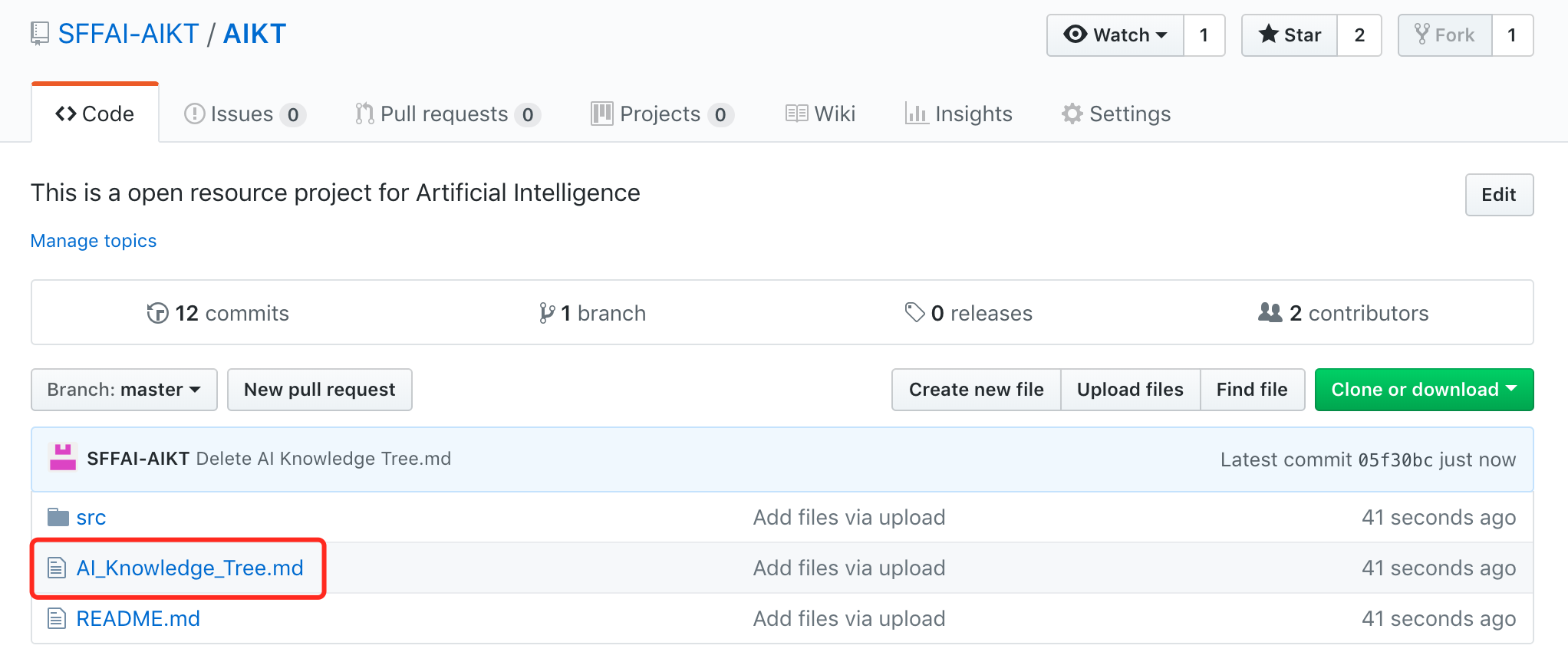1568x652 pixels.
Task: Go to the Settings tab
Action: pos(1116,114)
